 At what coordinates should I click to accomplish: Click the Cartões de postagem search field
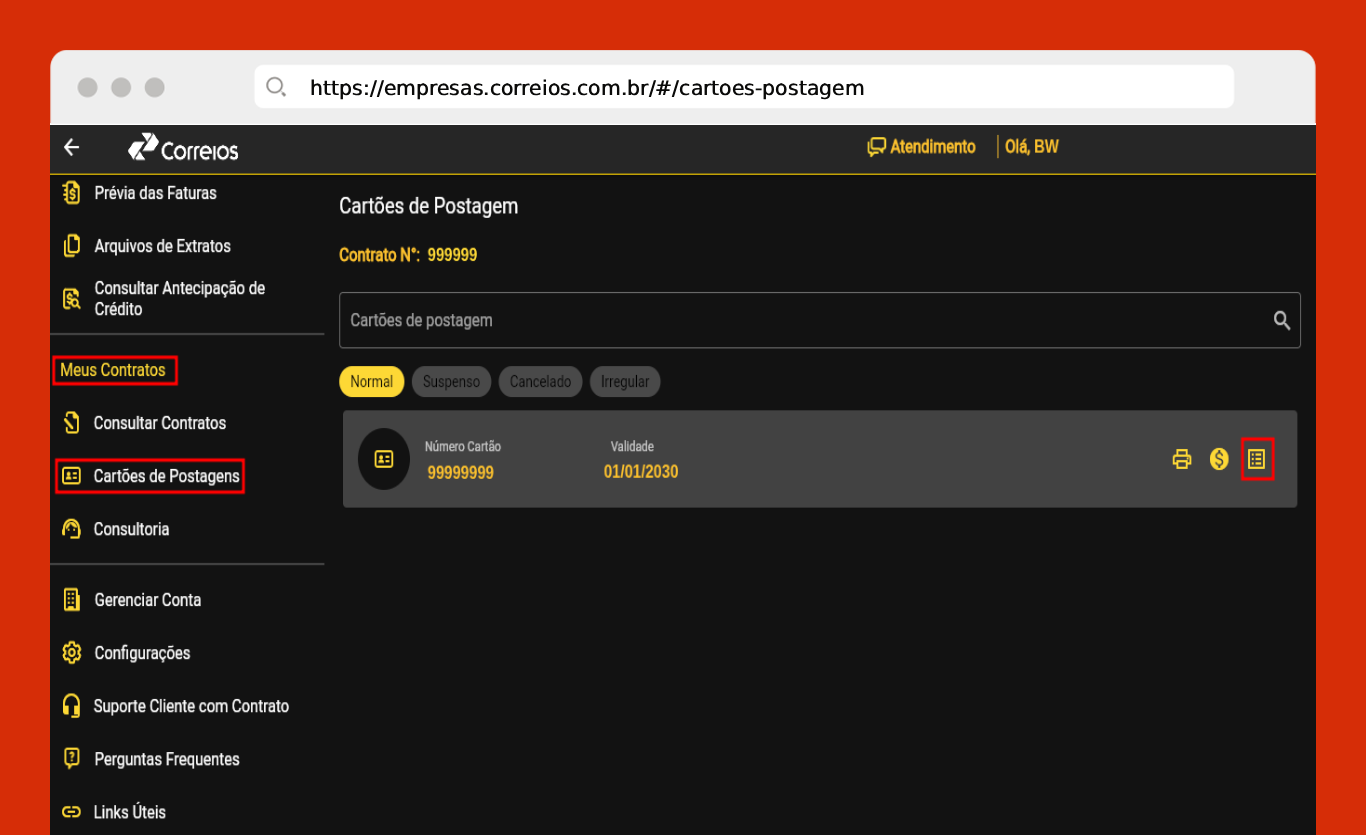click(800, 320)
